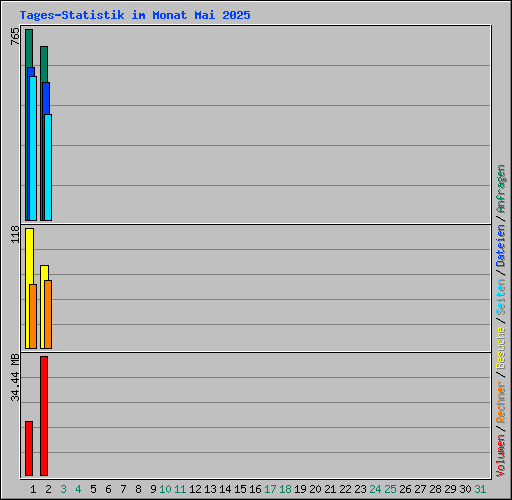Click the Besuche legend label
This screenshot has width=512, height=500.
501,348
